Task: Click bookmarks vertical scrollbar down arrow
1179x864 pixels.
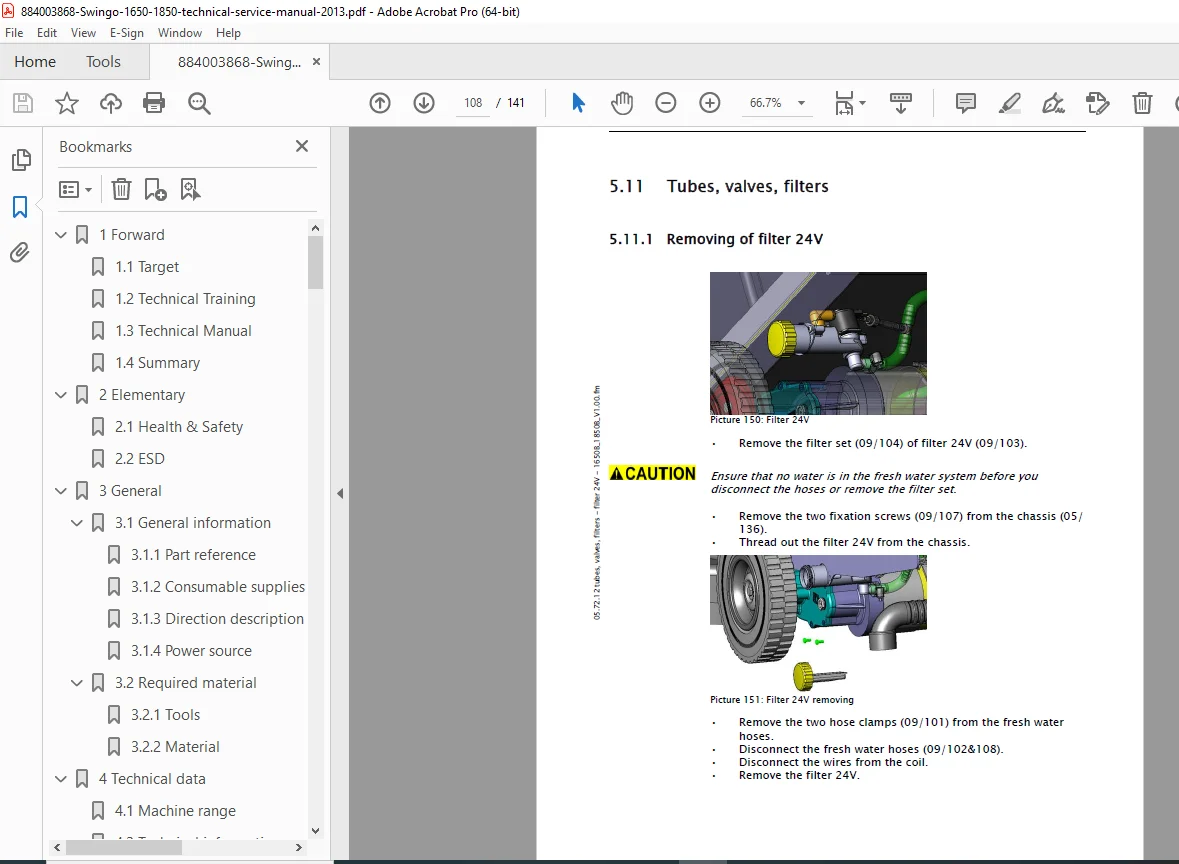Action: (x=315, y=831)
